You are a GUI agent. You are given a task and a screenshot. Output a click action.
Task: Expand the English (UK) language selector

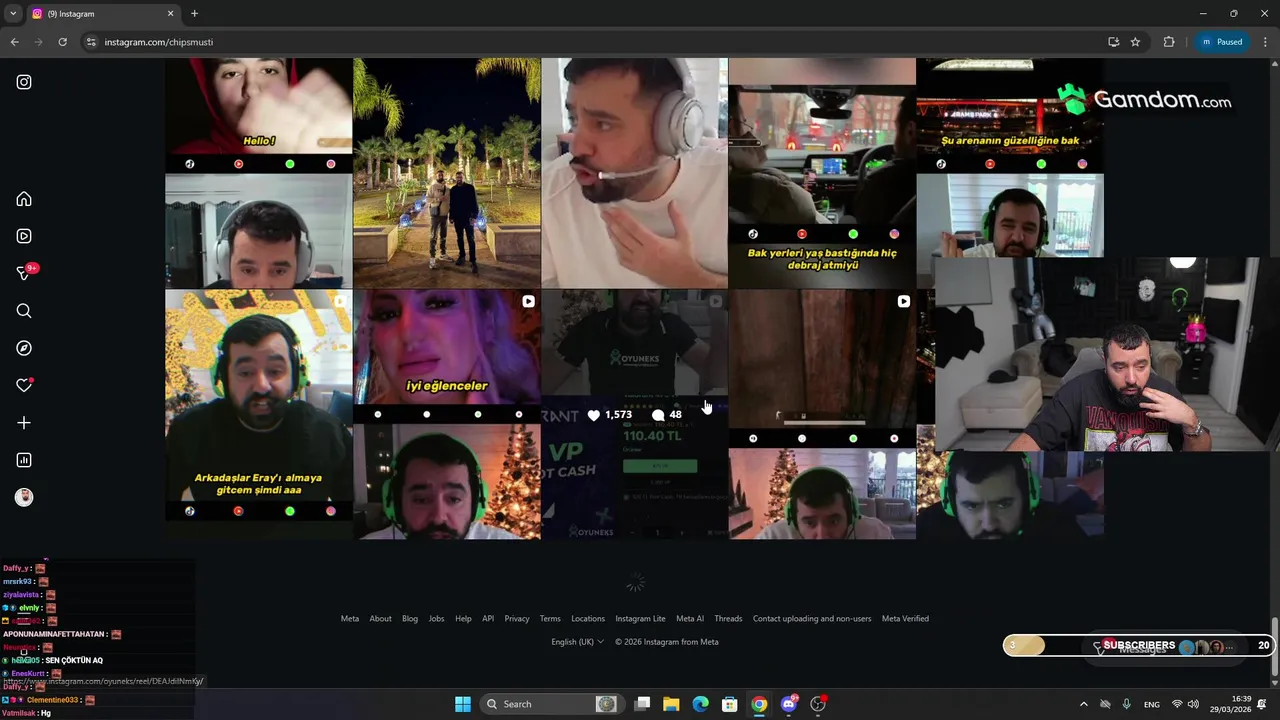pyautogui.click(x=577, y=642)
